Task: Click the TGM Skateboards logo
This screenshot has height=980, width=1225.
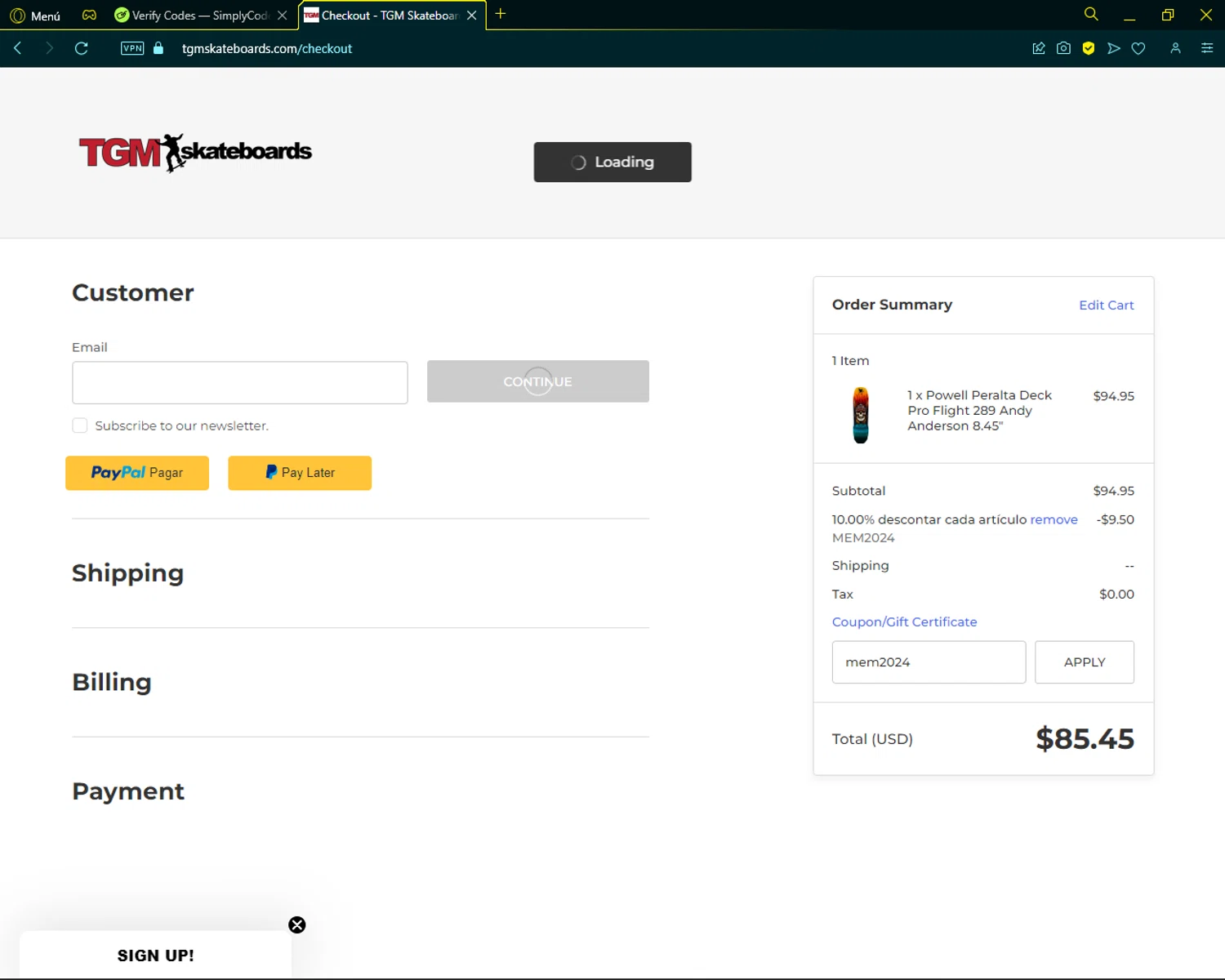Action: pyautogui.click(x=195, y=153)
